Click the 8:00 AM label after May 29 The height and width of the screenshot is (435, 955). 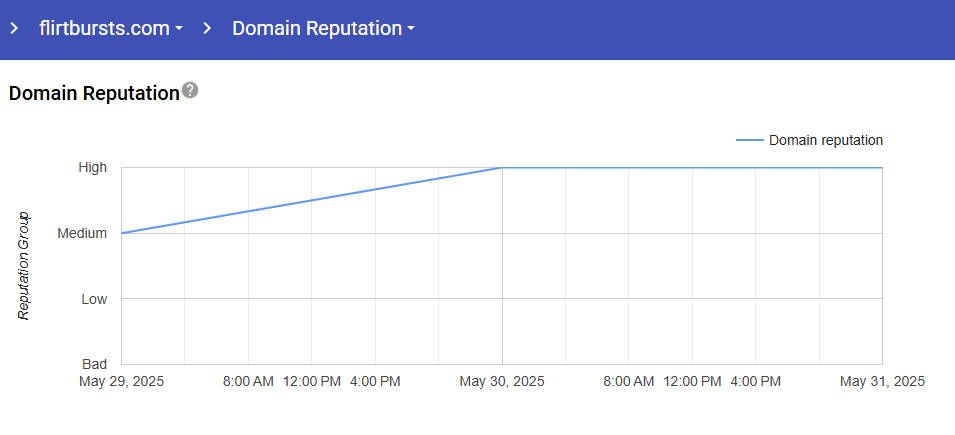click(248, 381)
